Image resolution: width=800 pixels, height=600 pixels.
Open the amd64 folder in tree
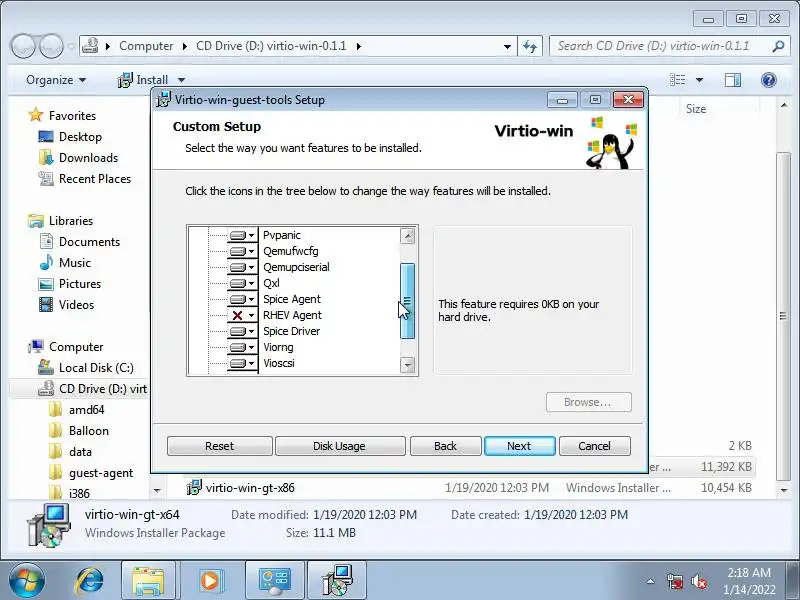[86, 410]
